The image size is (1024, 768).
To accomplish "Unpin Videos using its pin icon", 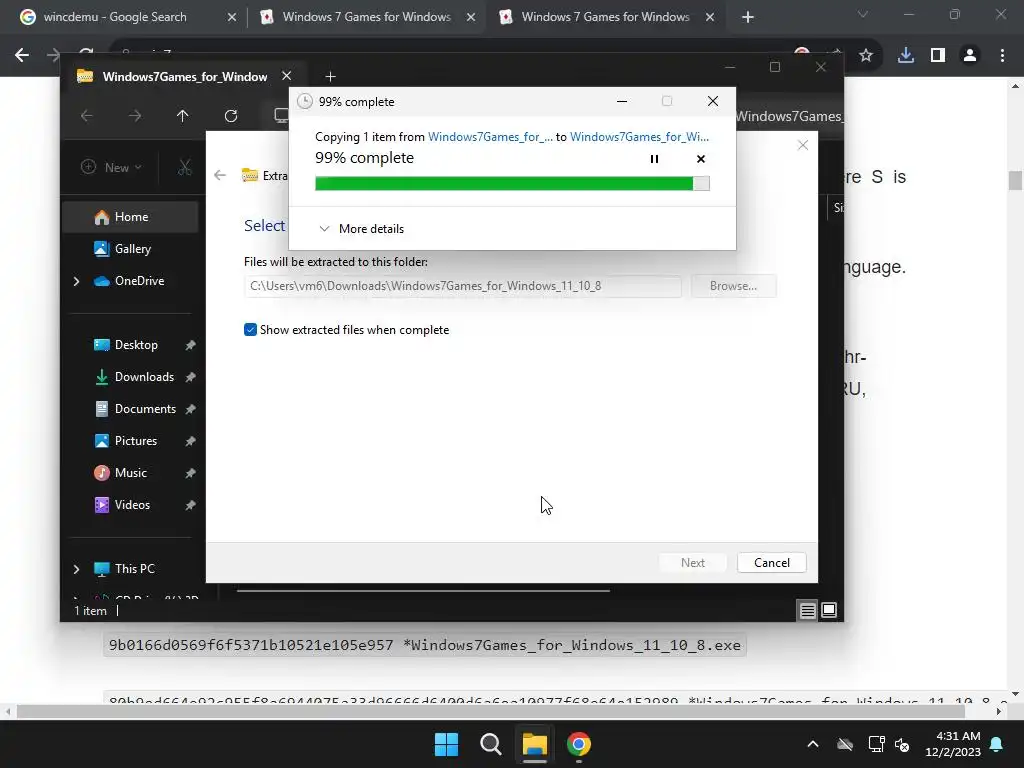I will point(190,505).
